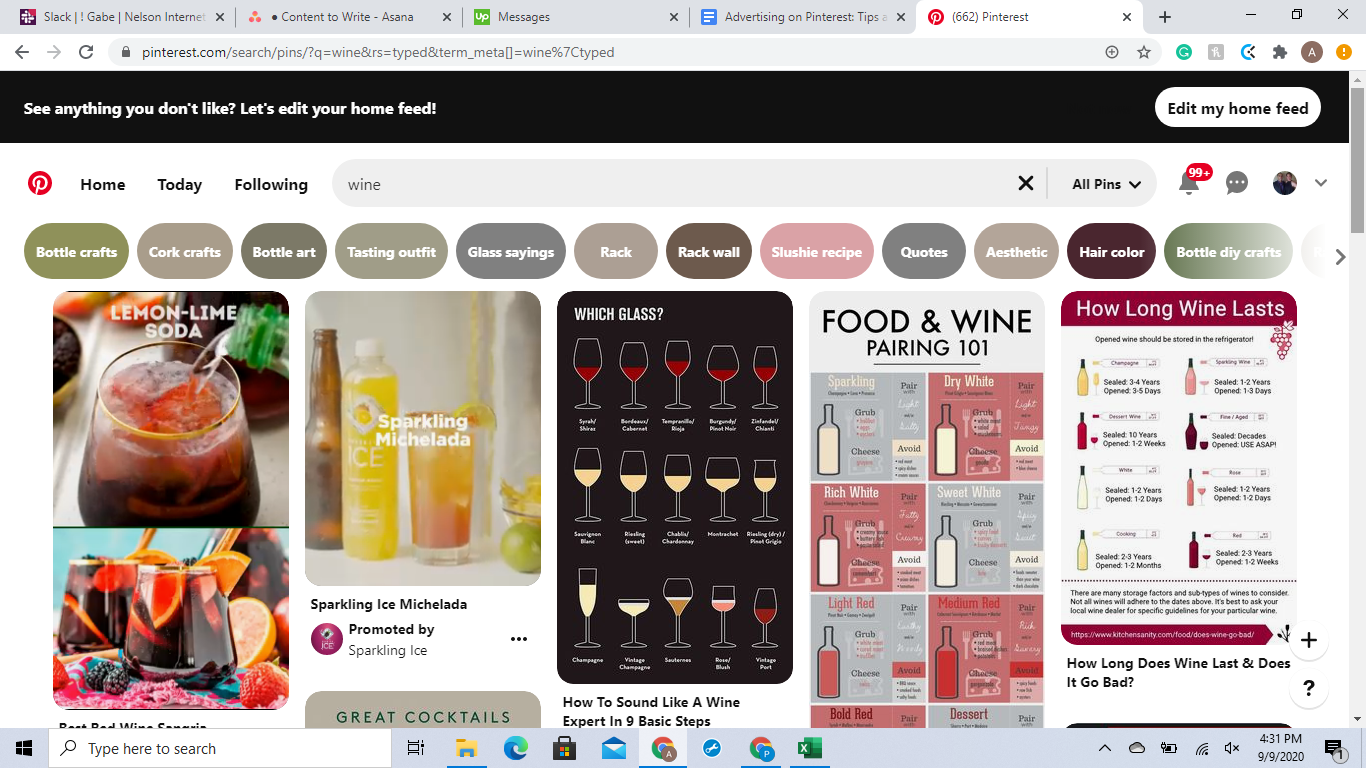Pick the Rack suggestion chip
1366x768 pixels.
click(x=616, y=251)
